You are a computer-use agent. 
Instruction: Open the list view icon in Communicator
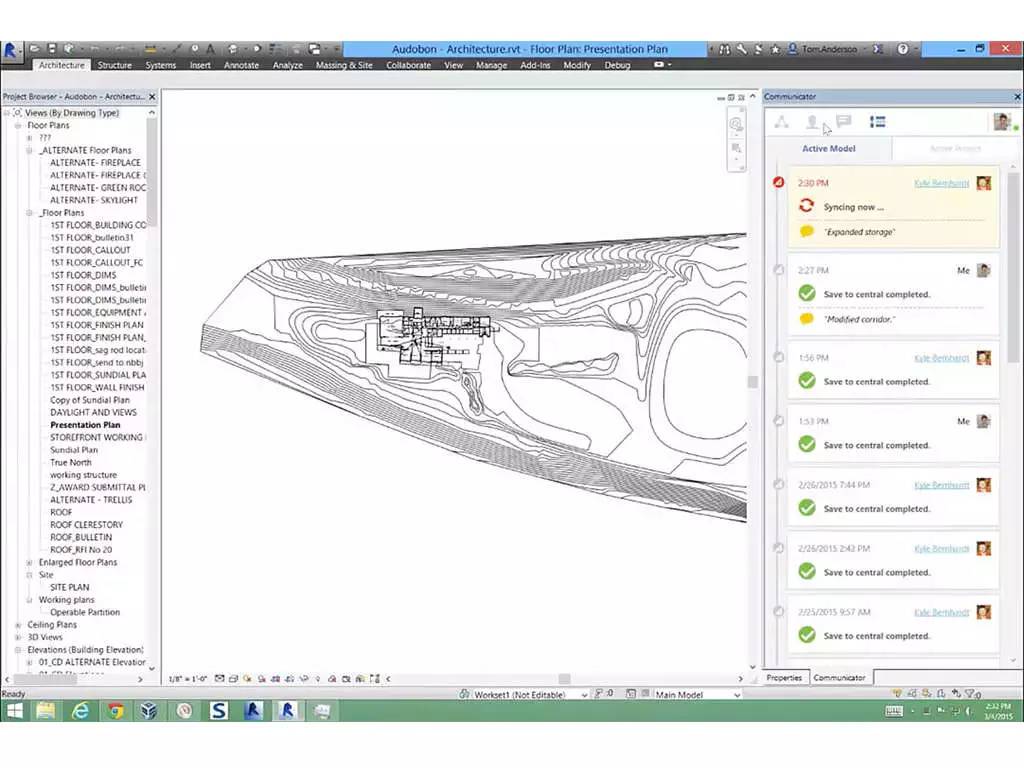coord(877,122)
